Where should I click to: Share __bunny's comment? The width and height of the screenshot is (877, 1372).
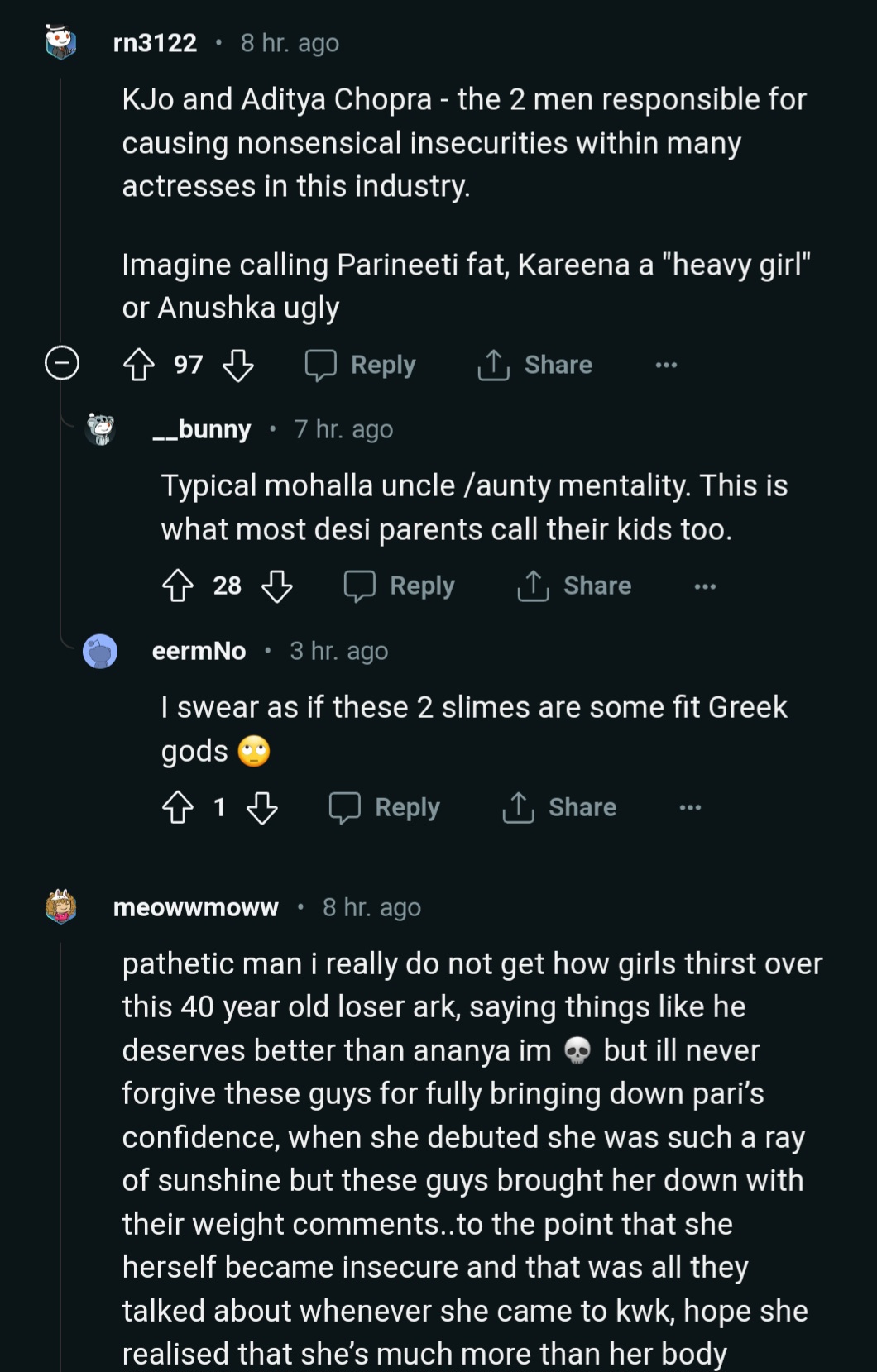click(574, 586)
